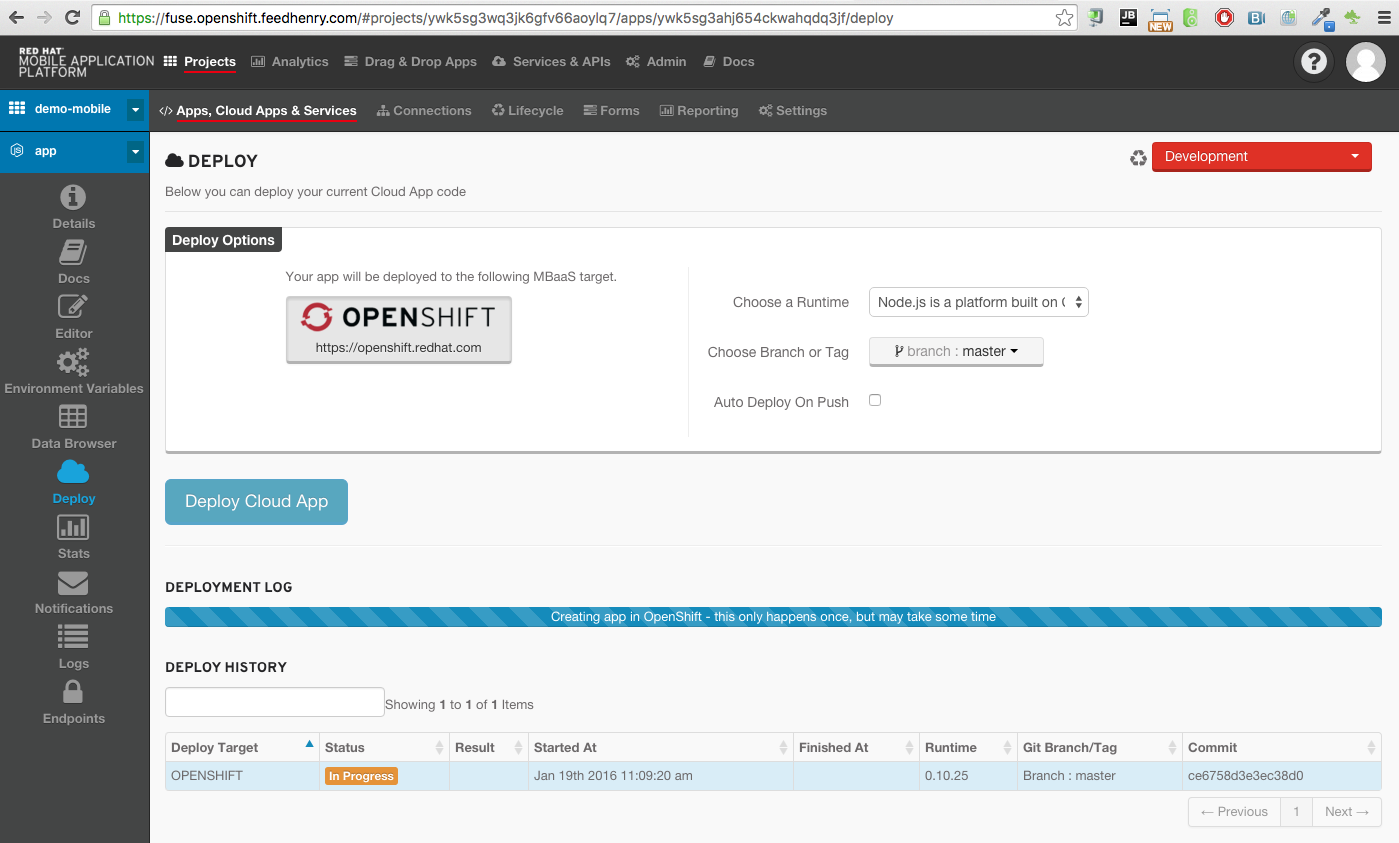The width and height of the screenshot is (1399, 843).
Task: Open the branch : master dropdown
Action: 956,352
